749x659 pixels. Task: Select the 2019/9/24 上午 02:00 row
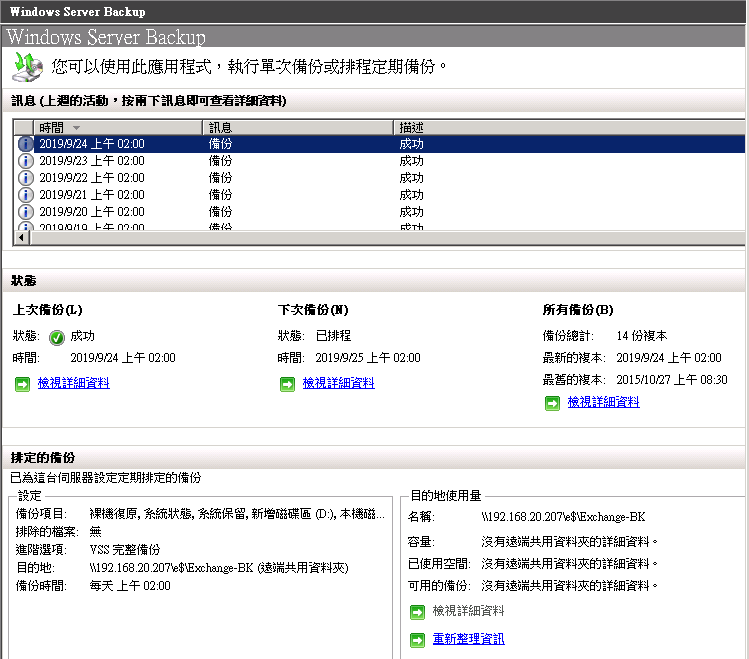379,144
